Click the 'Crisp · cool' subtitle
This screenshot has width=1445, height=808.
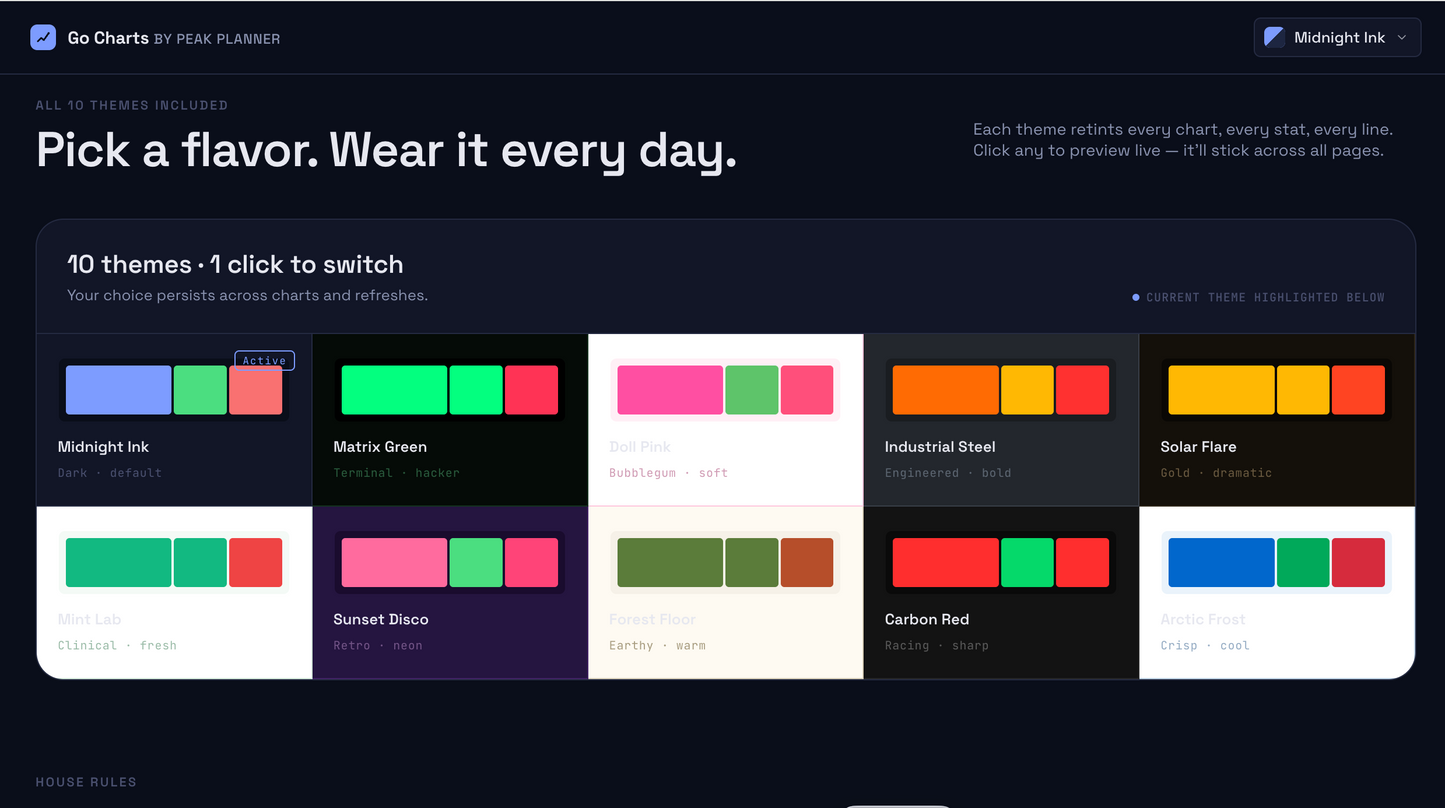[x=1205, y=646]
